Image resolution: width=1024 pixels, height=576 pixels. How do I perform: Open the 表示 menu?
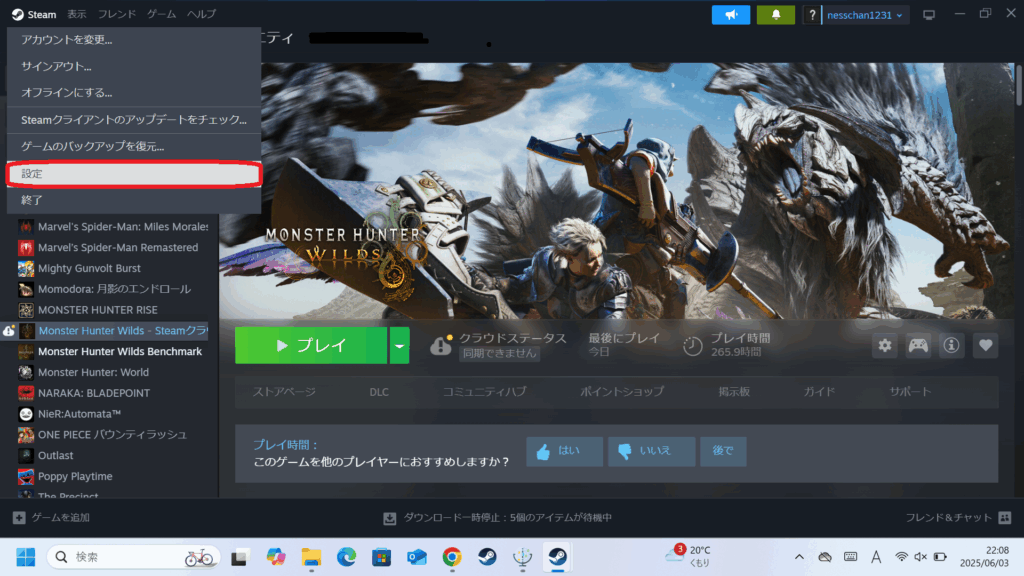click(x=76, y=14)
